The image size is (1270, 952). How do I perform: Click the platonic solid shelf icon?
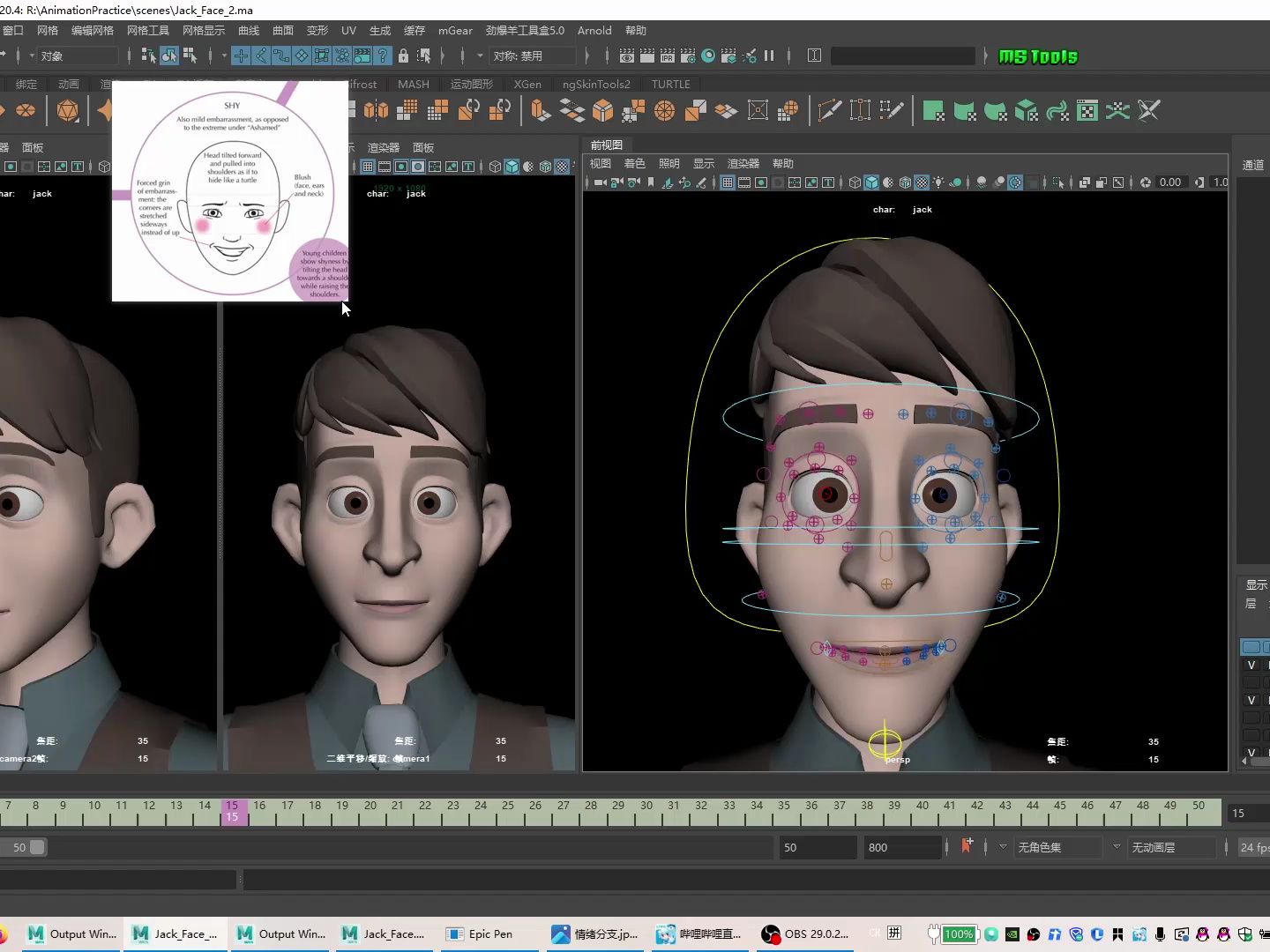[68, 111]
